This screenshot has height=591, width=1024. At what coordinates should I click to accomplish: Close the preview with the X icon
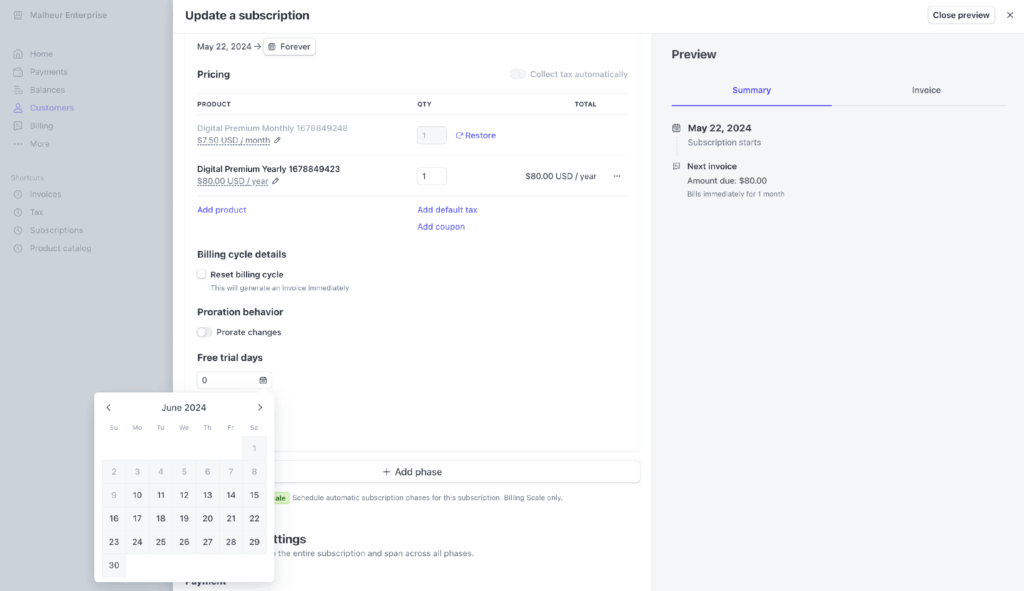tap(1009, 15)
